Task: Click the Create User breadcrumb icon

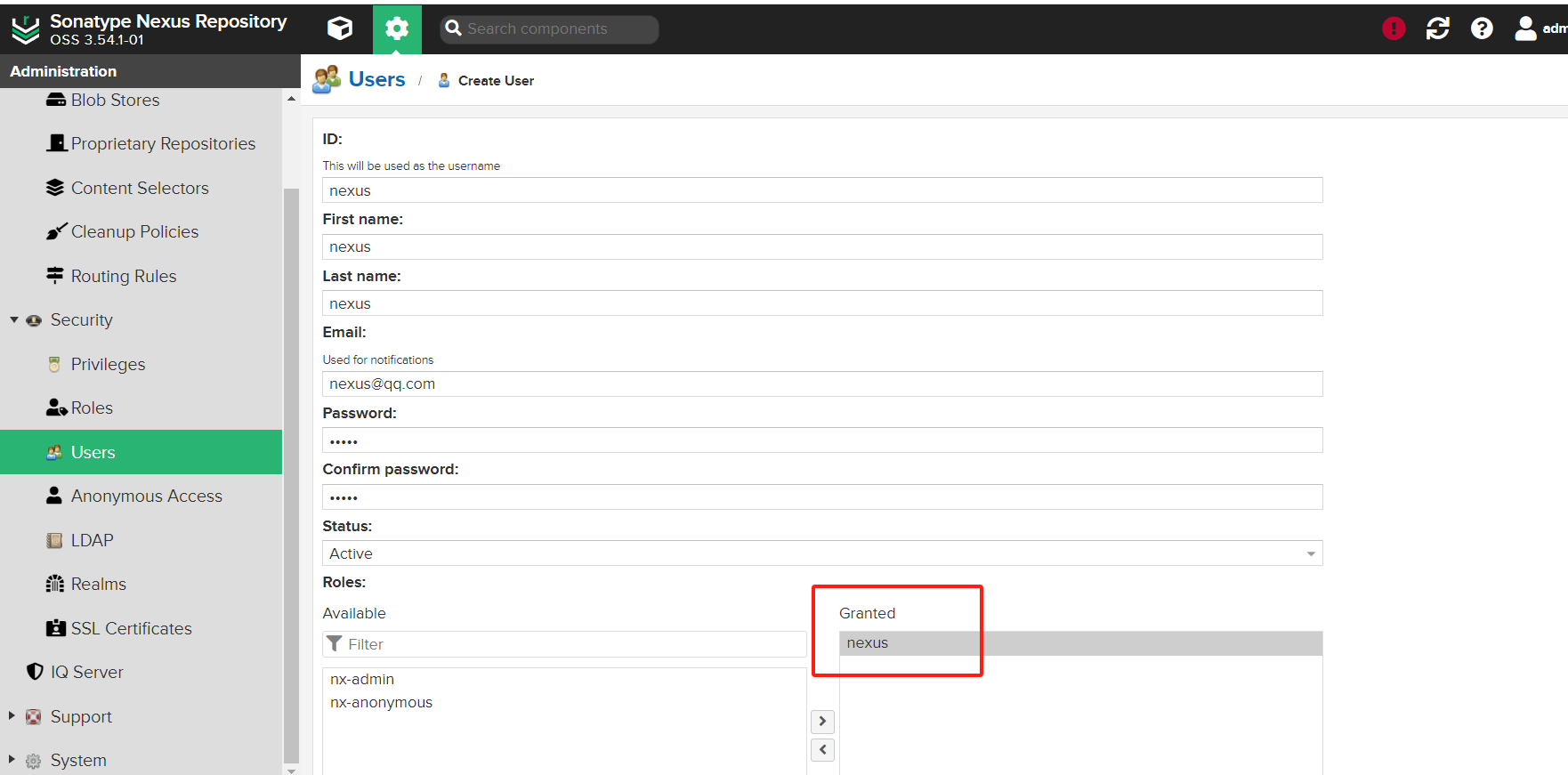Action: point(444,80)
